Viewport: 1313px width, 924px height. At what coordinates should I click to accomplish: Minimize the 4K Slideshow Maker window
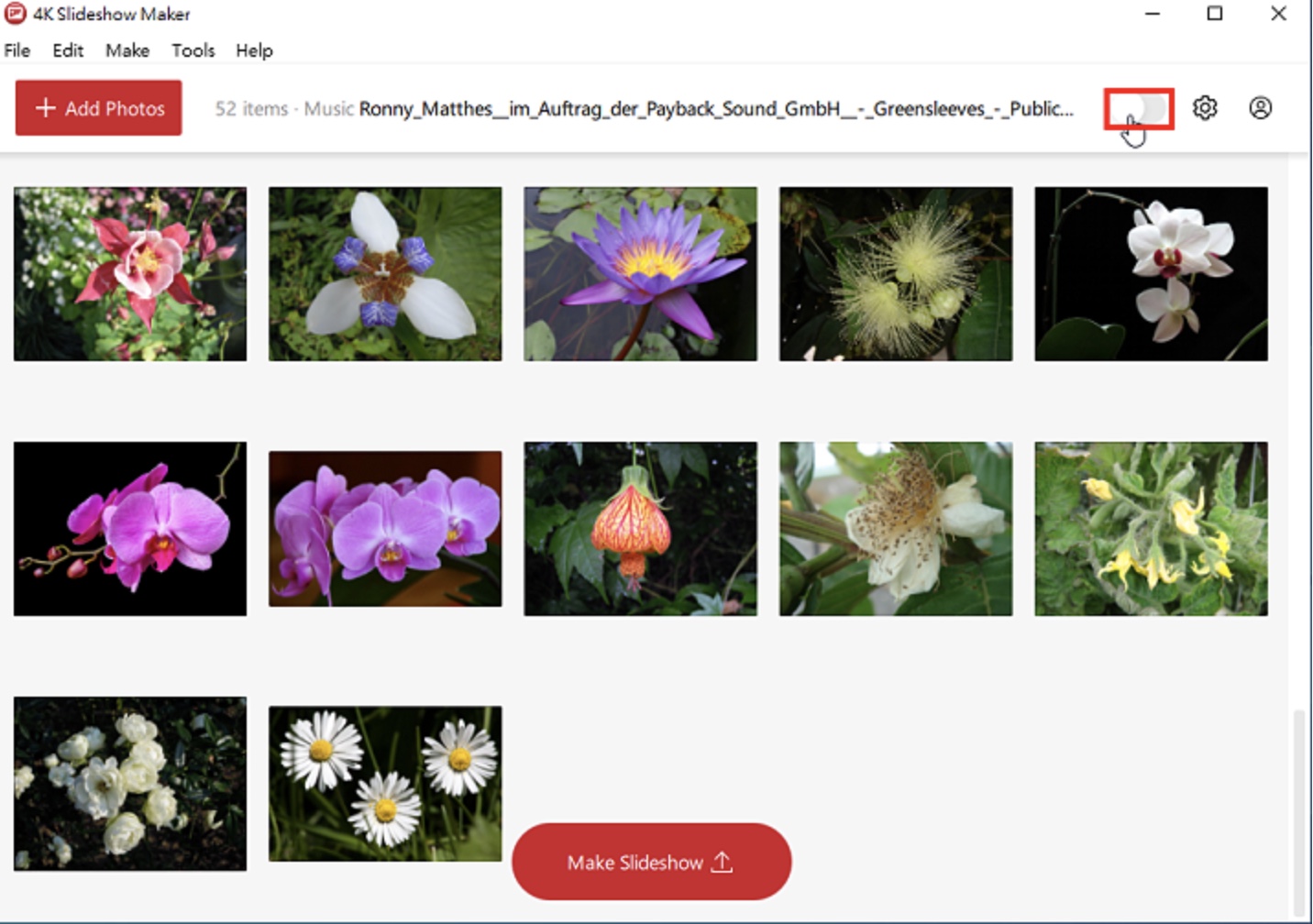tap(1153, 14)
